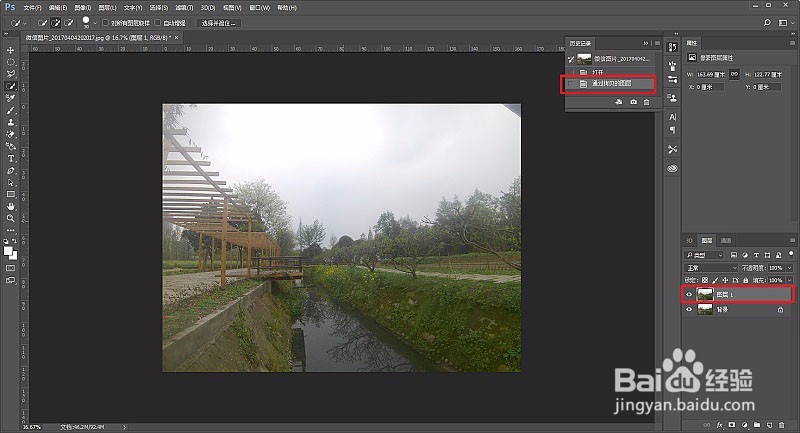Choose the Add to Selection mode icon
The image size is (800, 433).
tap(56, 23)
